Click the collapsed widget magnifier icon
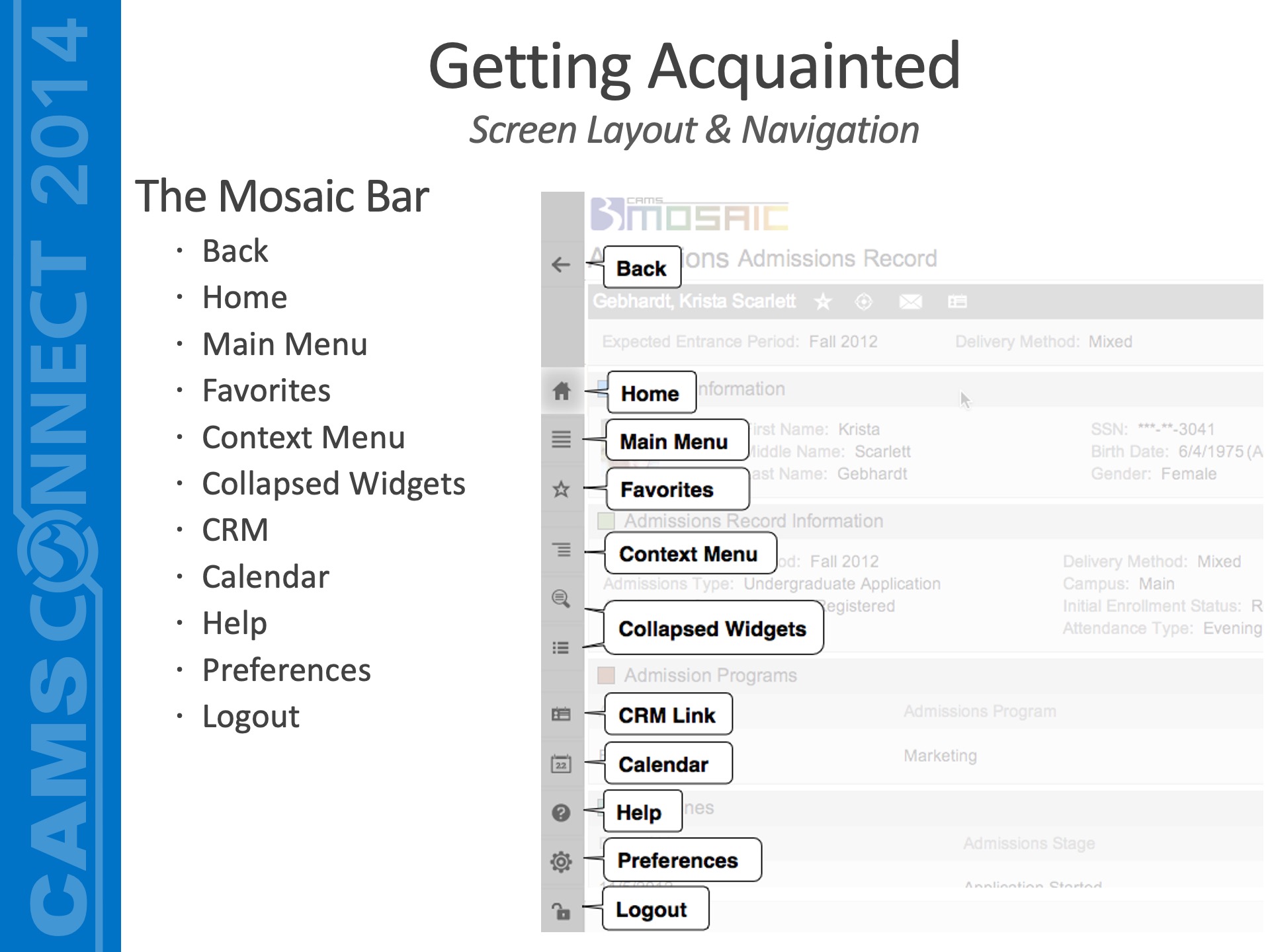 coord(561,599)
